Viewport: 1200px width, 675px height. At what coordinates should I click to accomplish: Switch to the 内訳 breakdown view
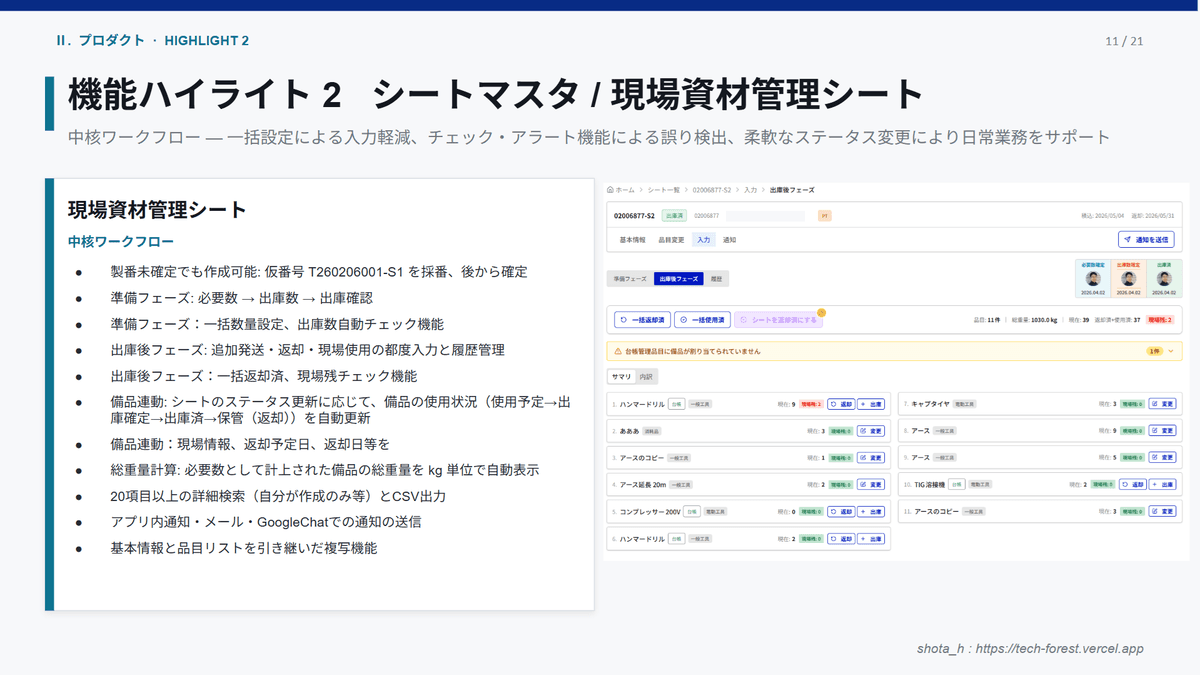coord(646,377)
